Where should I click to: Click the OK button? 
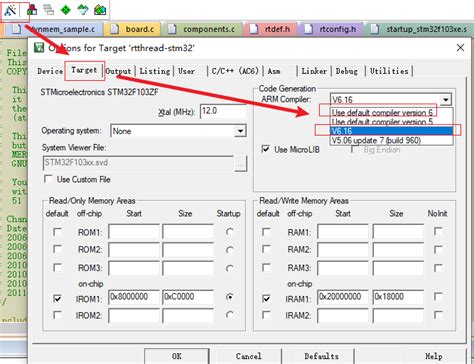pos(177,356)
